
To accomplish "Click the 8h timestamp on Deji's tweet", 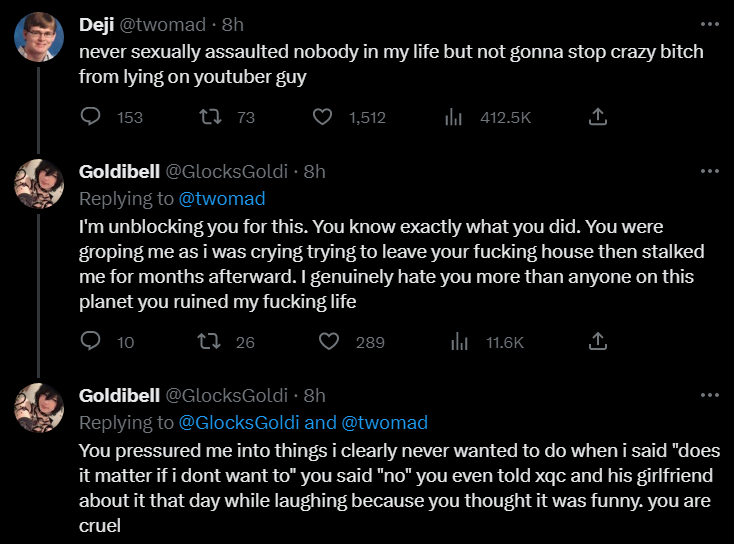I will 233,24.
